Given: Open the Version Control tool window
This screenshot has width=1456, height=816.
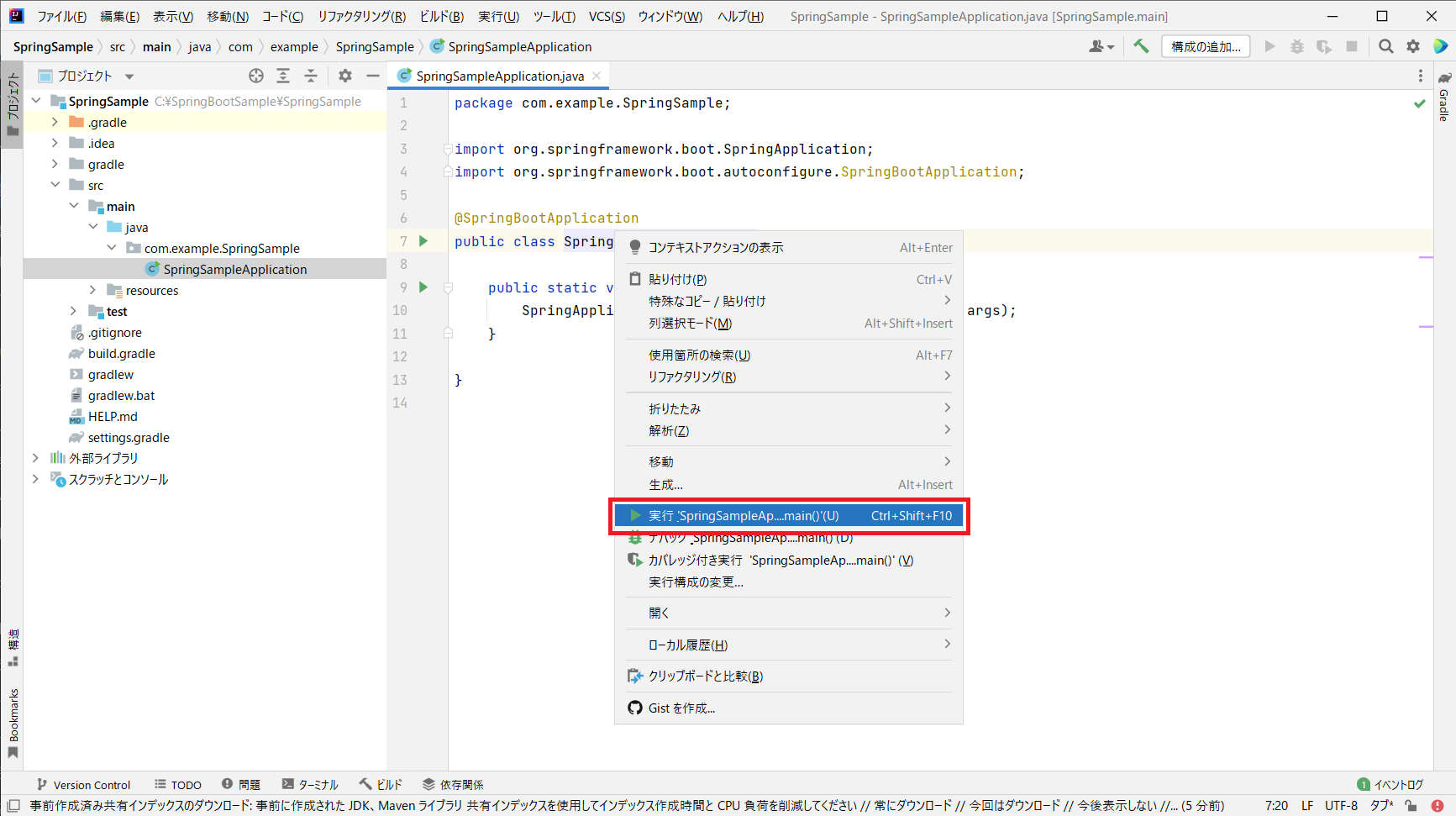Looking at the screenshot, I should [x=83, y=784].
